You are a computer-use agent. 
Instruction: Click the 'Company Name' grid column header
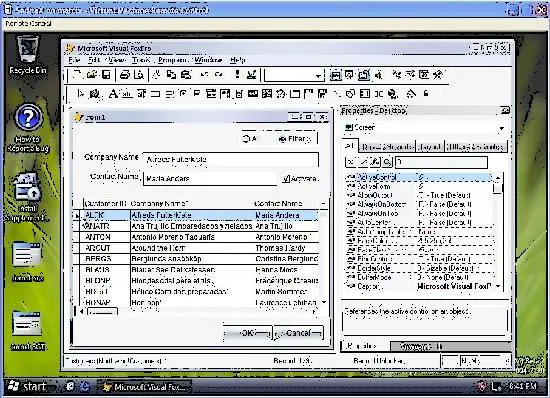192,204
